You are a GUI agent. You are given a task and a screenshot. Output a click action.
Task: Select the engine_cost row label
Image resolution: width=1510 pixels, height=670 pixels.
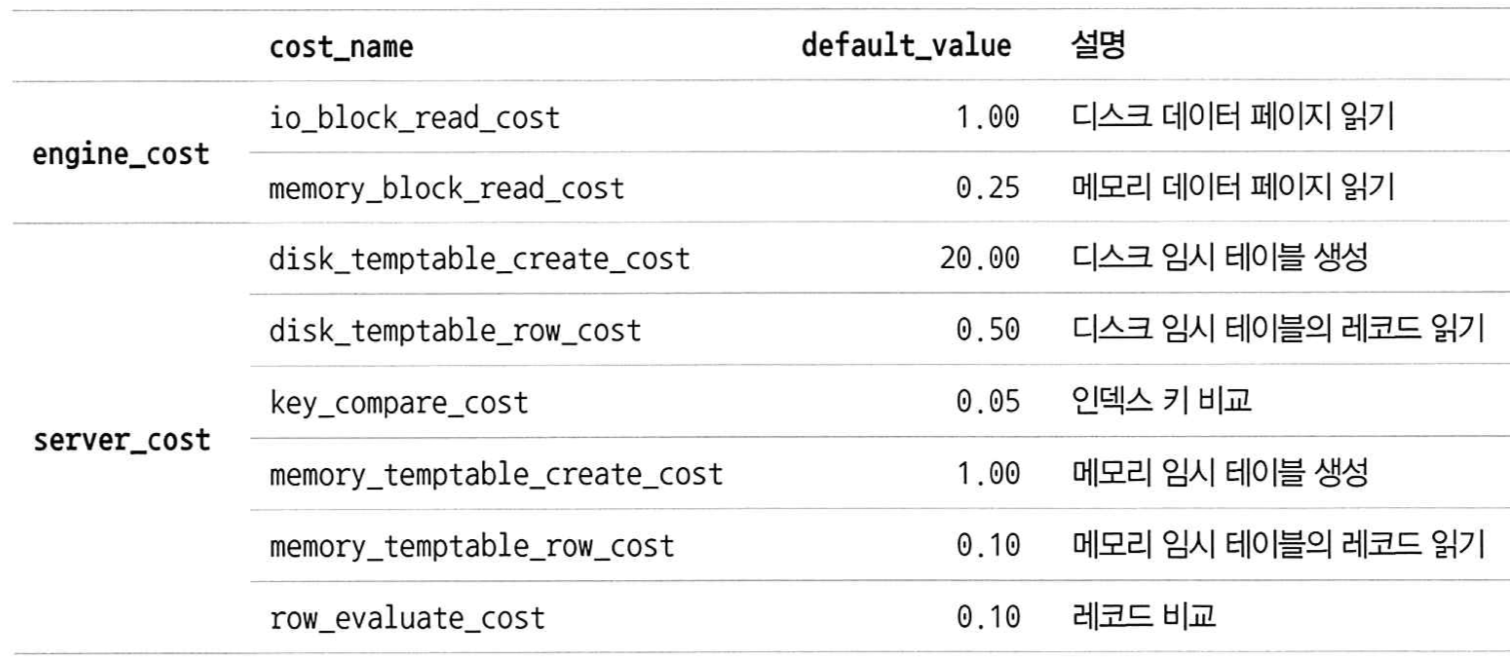[120, 154]
